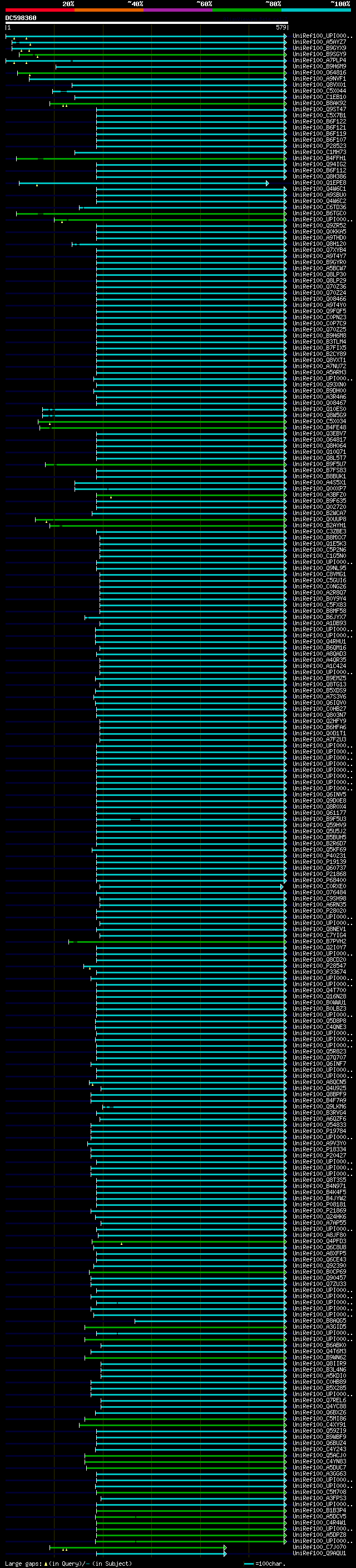The height and width of the screenshot is (1568, 356).
Task: Click the red segment of identity color scale
Action: click(39, 10)
